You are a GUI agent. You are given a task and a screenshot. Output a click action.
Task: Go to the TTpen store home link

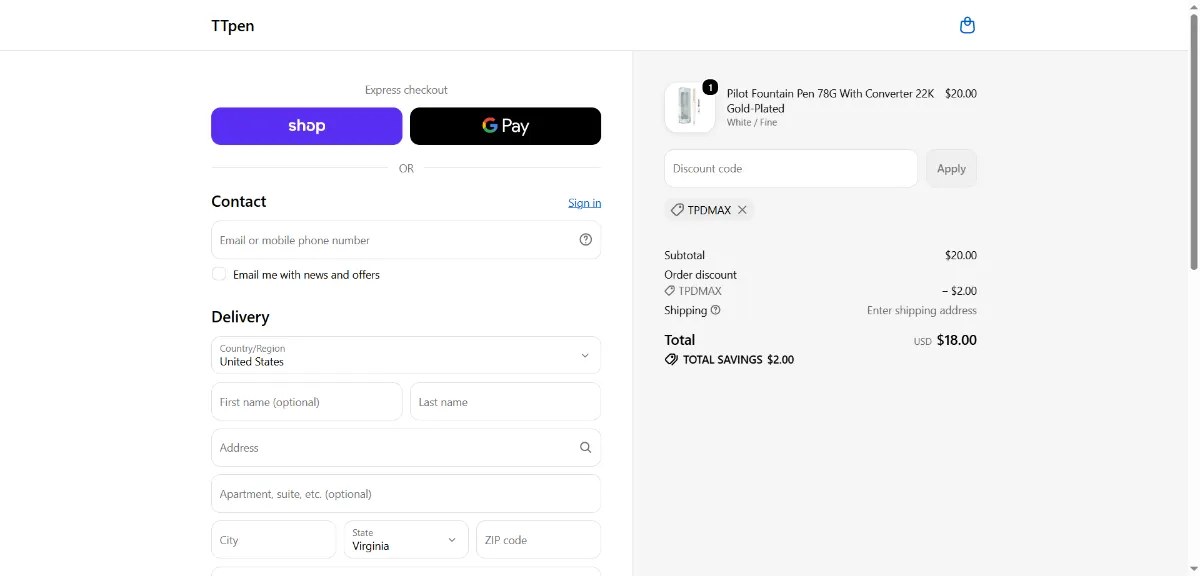click(x=233, y=26)
